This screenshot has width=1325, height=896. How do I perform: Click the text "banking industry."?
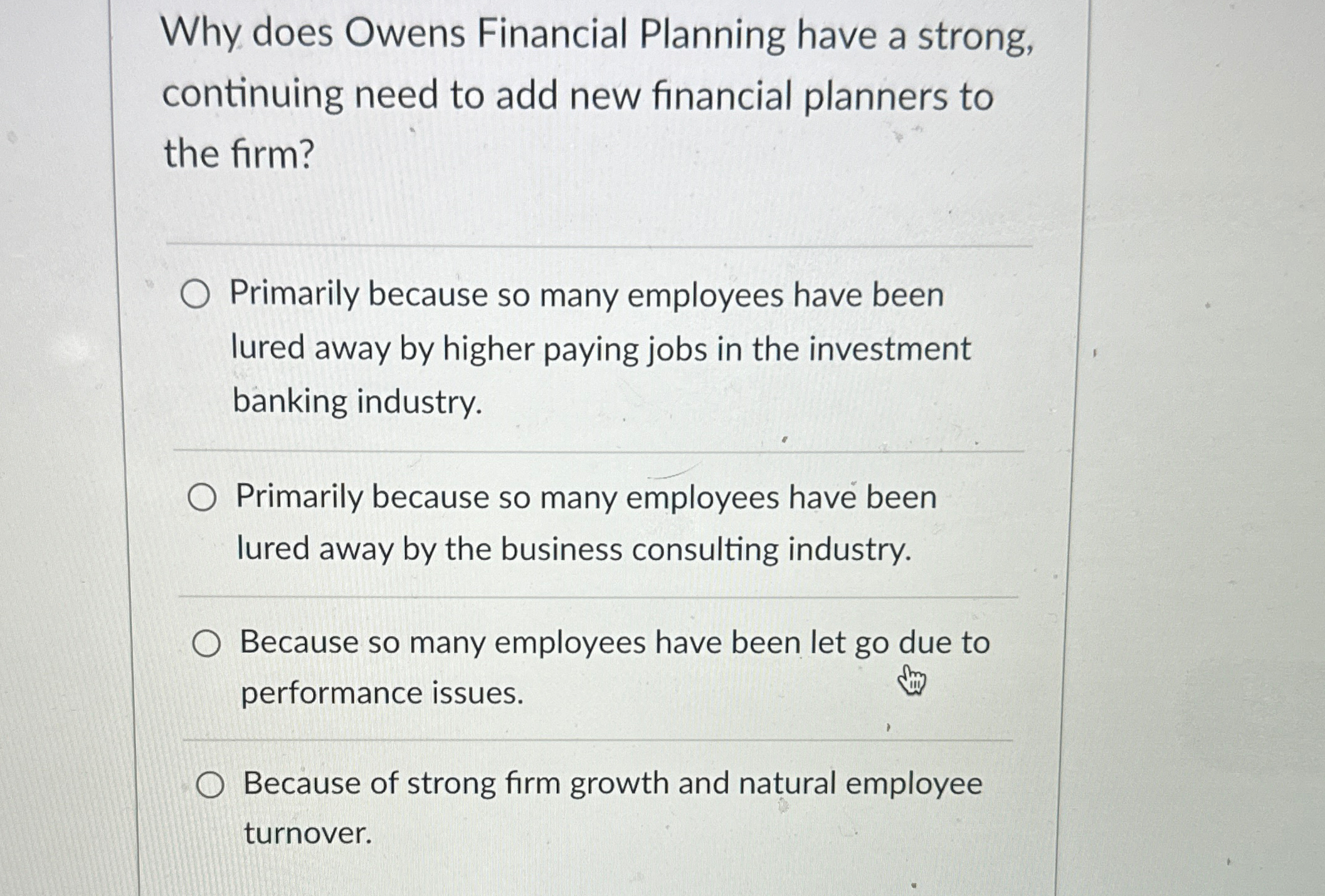click(357, 401)
